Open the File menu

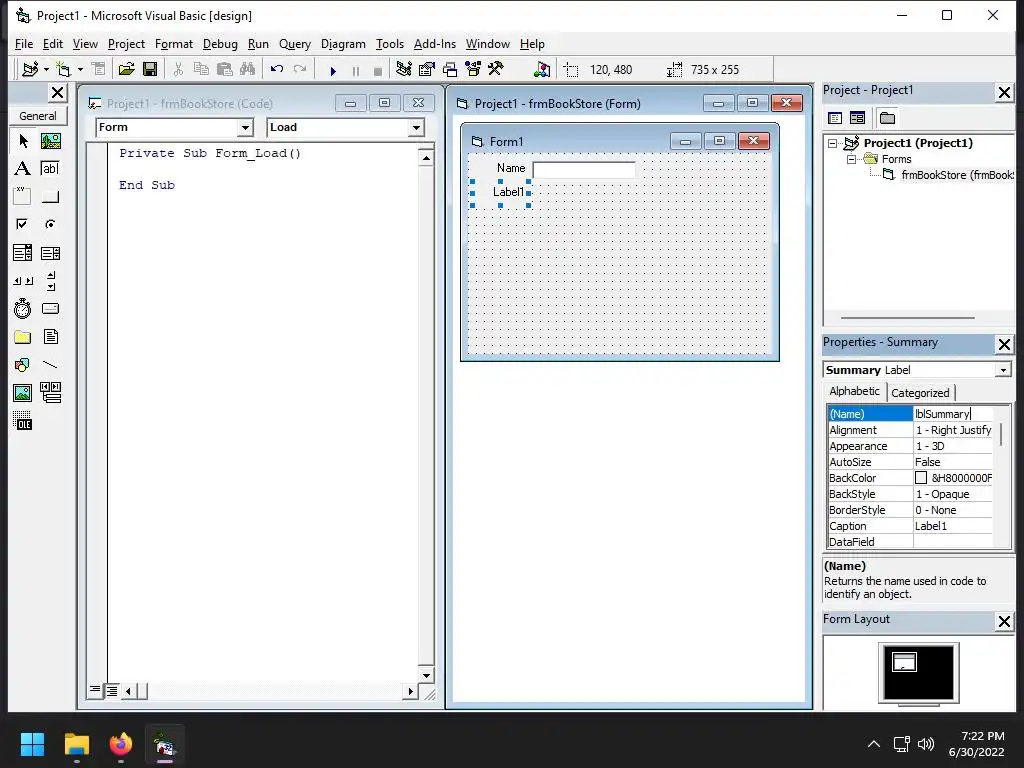tap(24, 44)
